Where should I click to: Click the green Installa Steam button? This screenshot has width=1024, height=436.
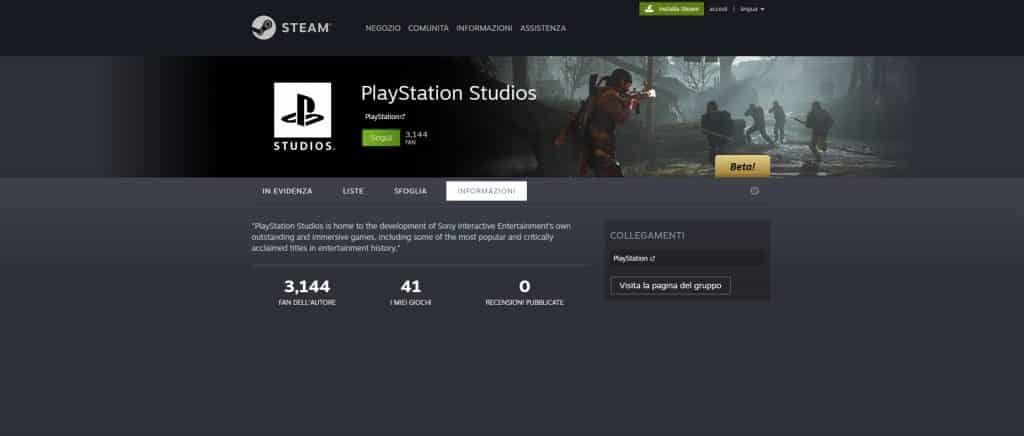(671, 9)
